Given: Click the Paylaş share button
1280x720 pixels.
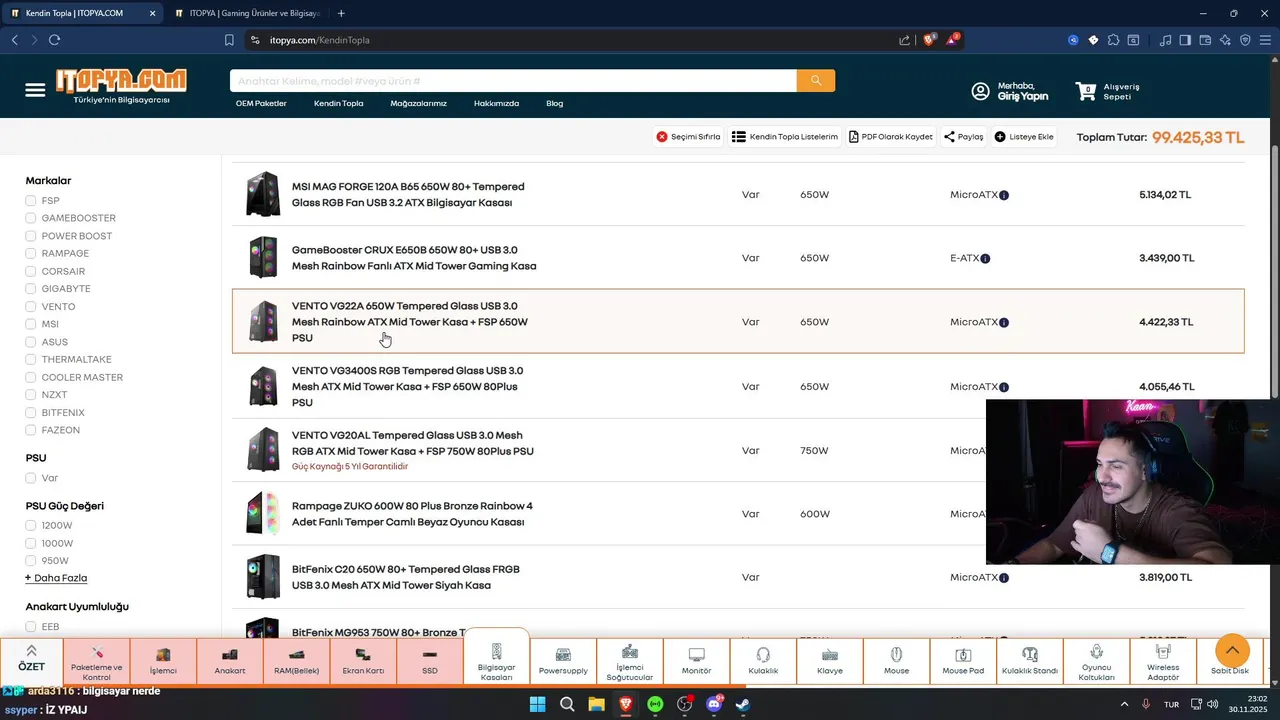Looking at the screenshot, I should pos(964,137).
